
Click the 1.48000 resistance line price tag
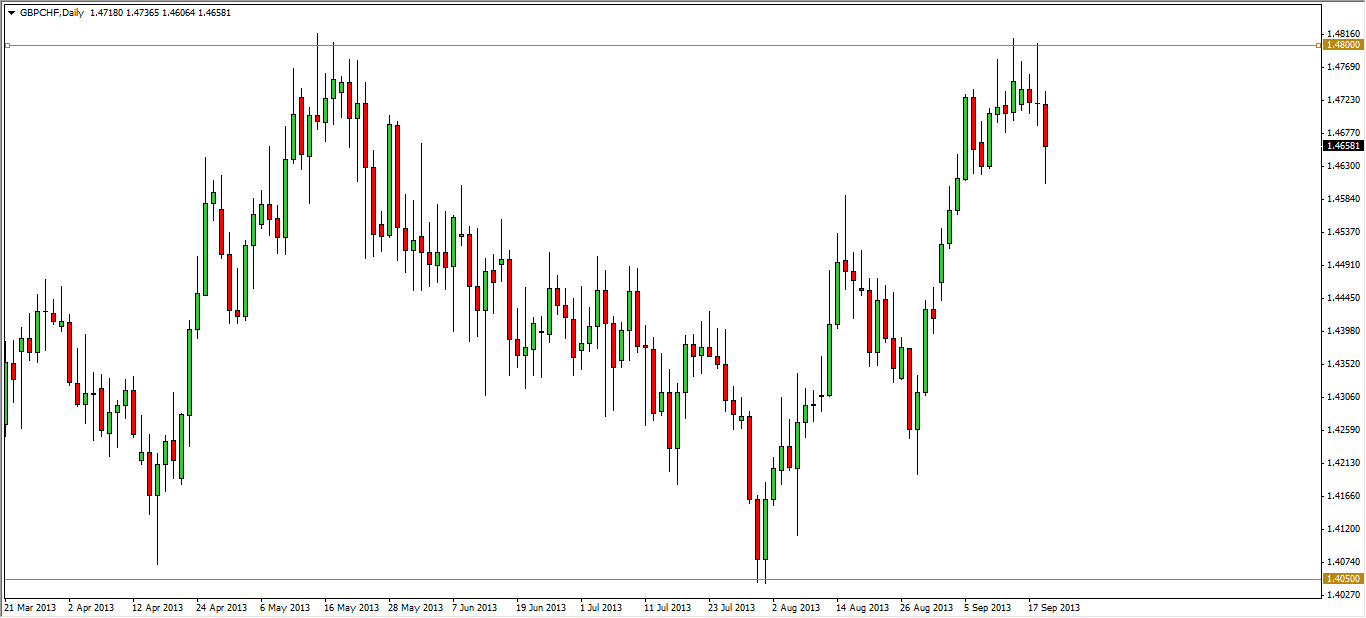click(x=1342, y=45)
